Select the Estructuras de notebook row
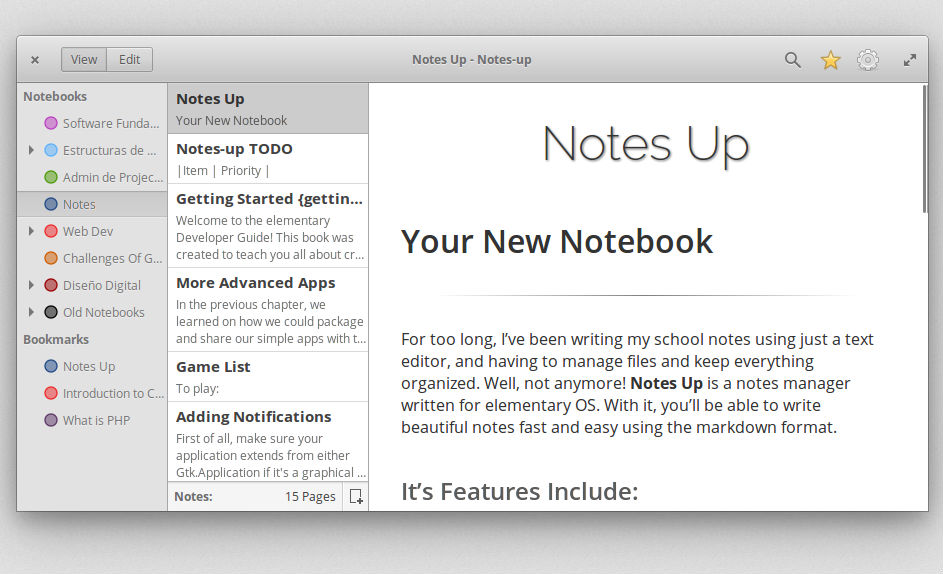Screen dimensions: 943x574 92,150
